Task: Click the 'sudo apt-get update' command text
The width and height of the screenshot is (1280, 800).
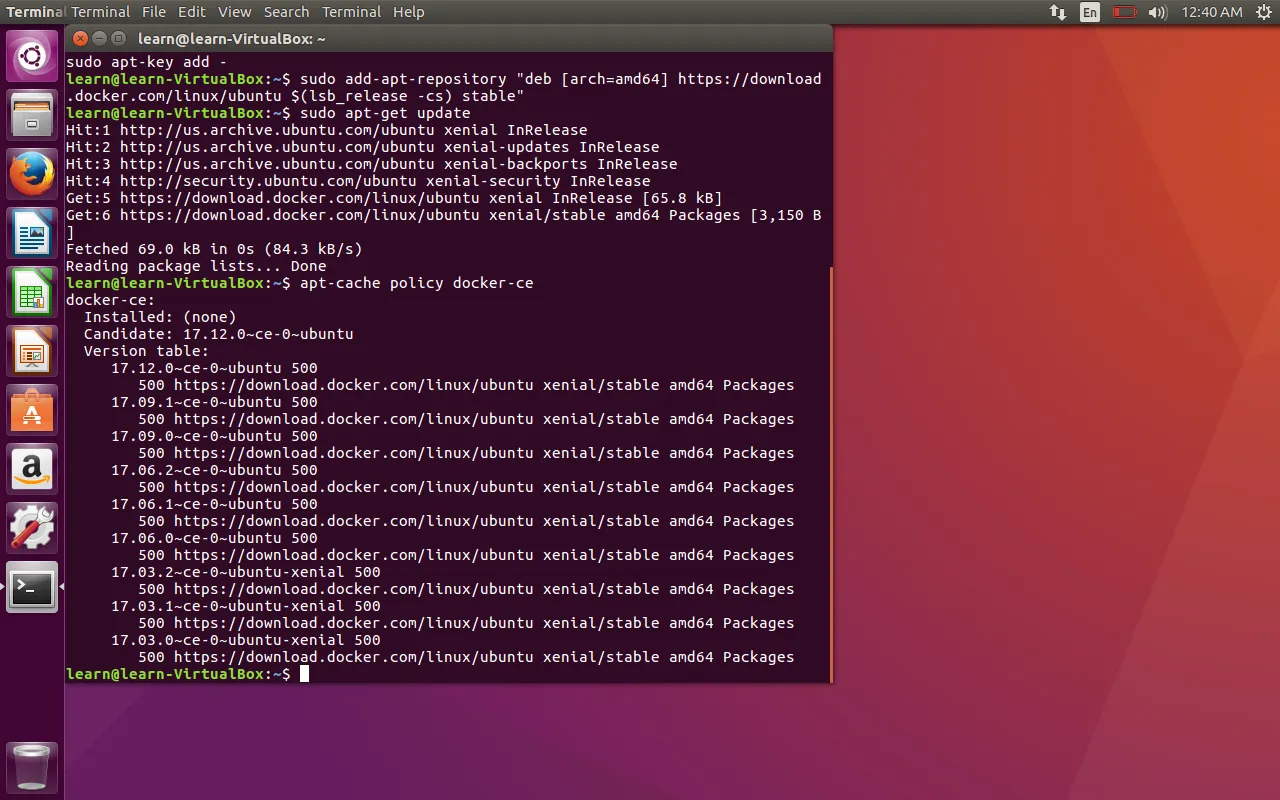Action: point(385,113)
